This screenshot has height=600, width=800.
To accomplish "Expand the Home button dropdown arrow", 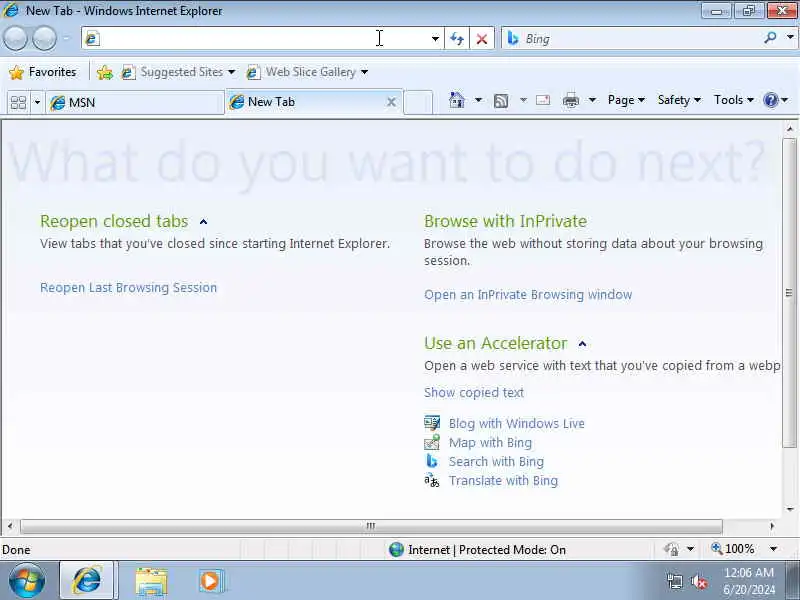I will pyautogui.click(x=478, y=100).
